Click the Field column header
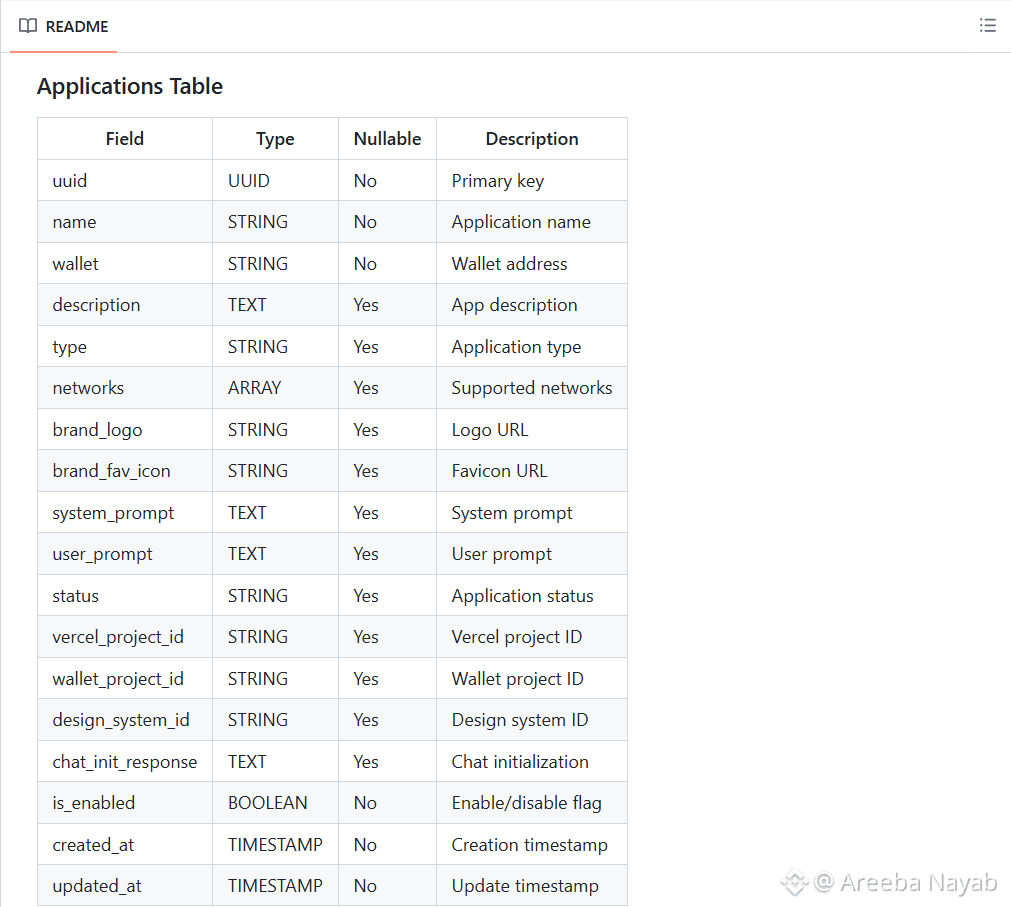 tap(125, 139)
